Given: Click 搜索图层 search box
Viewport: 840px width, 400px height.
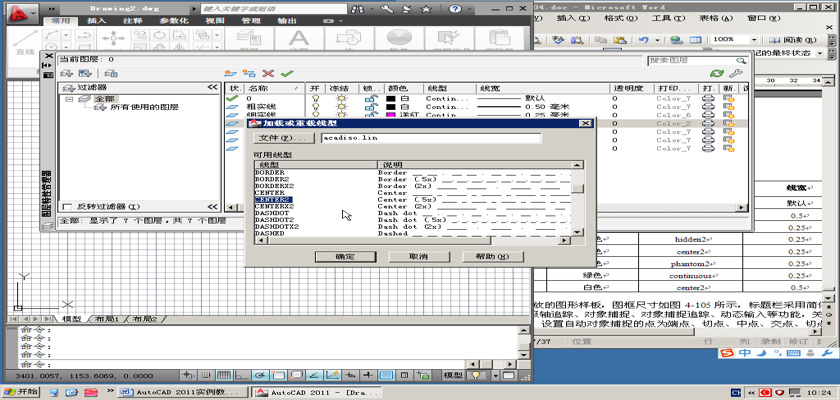Looking at the screenshot, I should [698, 61].
